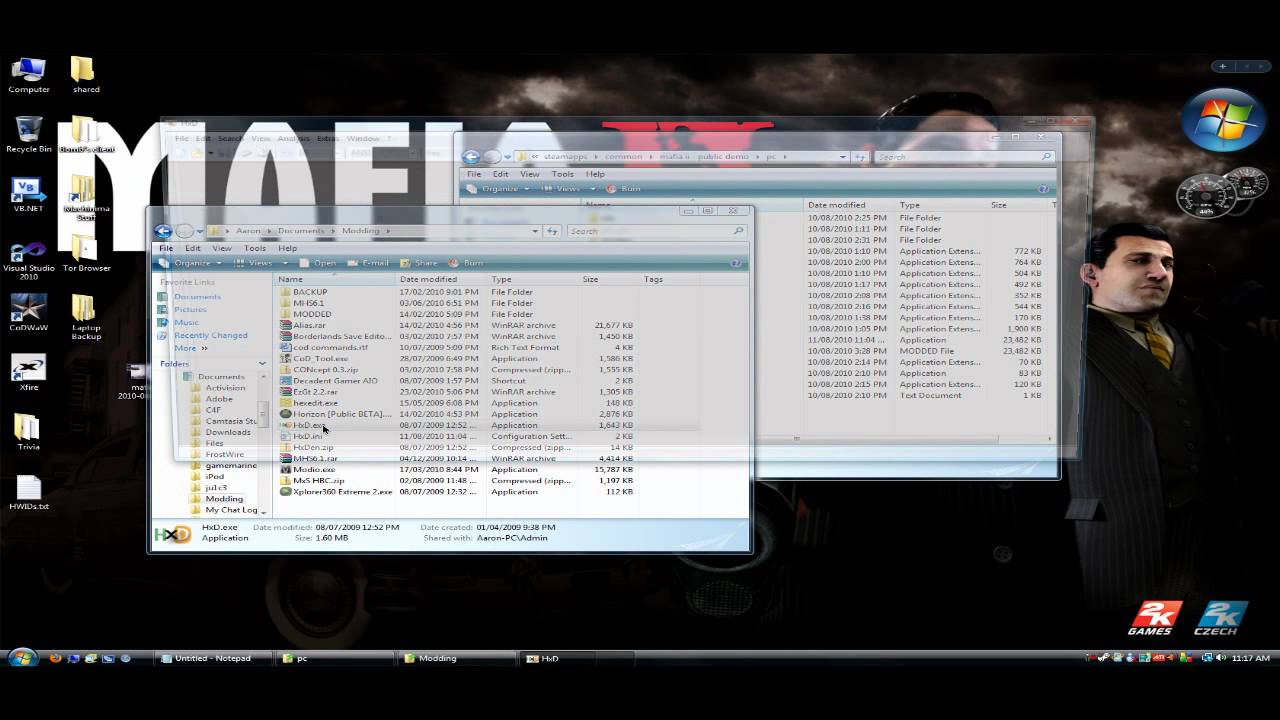Image resolution: width=1280 pixels, height=720 pixels.
Task: Open View menu in pc window
Action: (x=530, y=174)
